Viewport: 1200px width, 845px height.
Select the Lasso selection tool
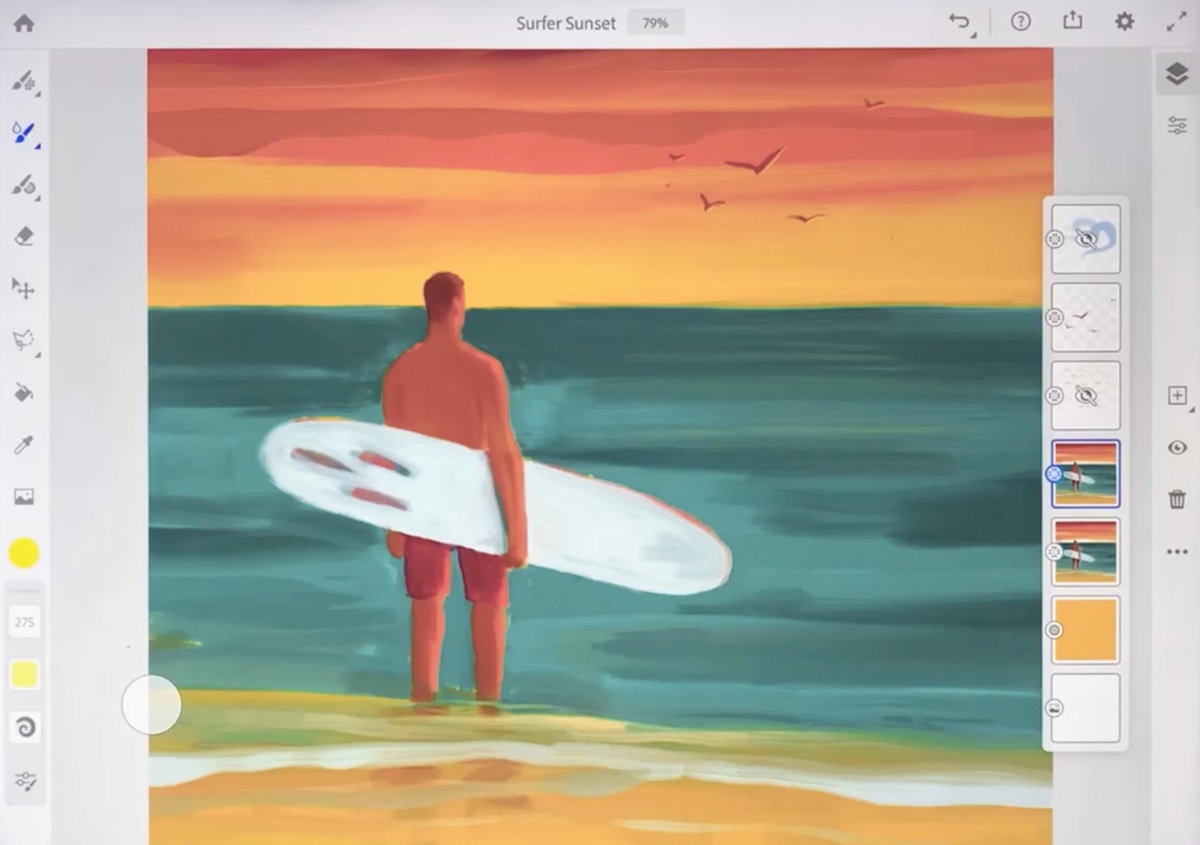click(24, 340)
